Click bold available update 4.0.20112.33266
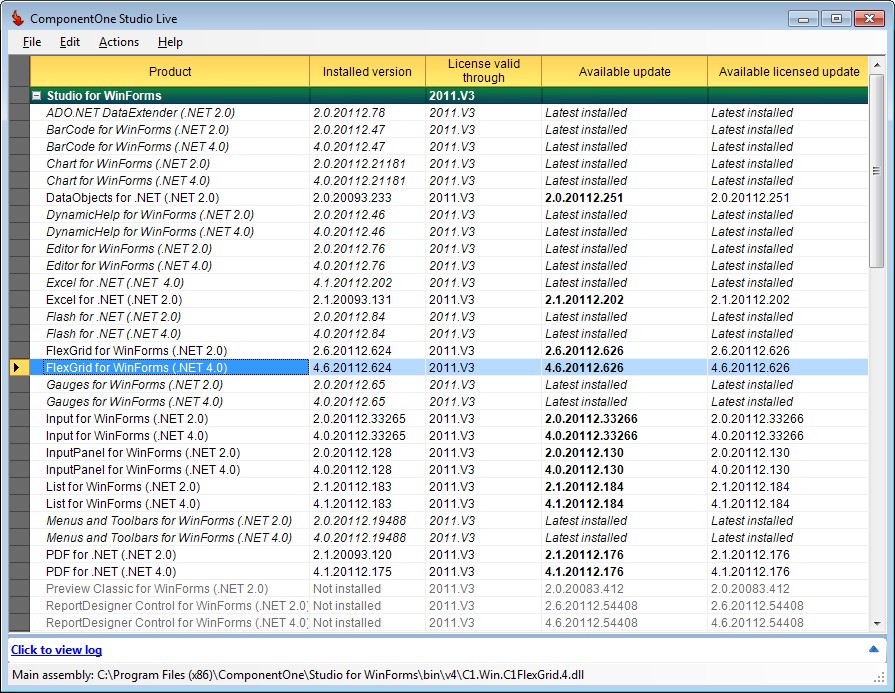895x693 pixels. click(591, 436)
